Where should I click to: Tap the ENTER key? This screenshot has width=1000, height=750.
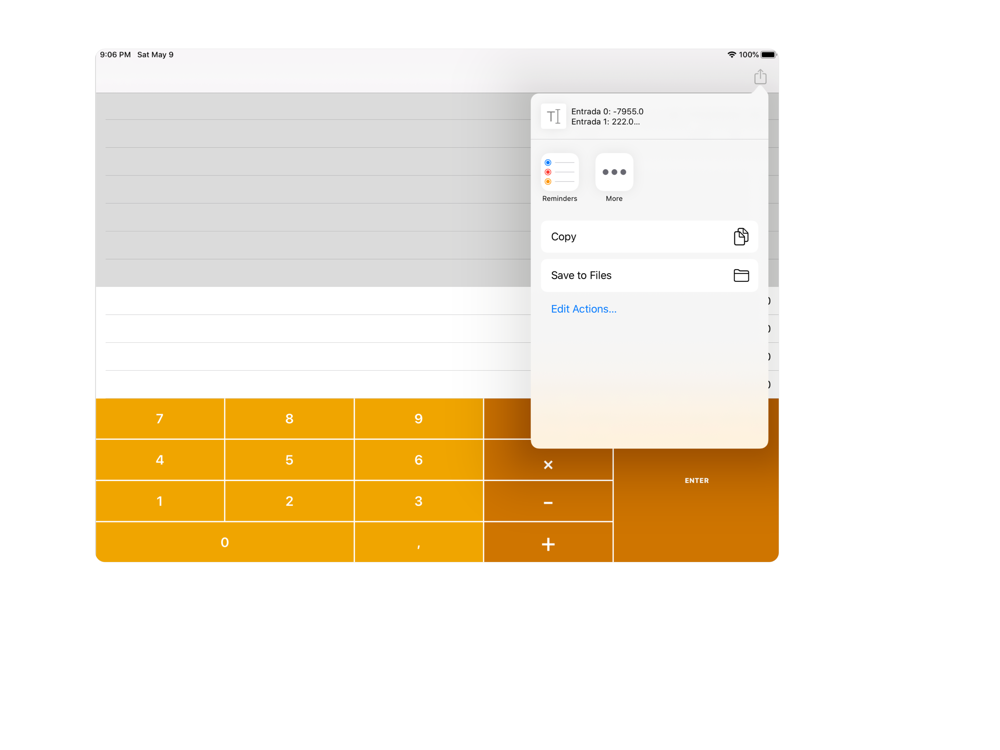[x=696, y=480]
